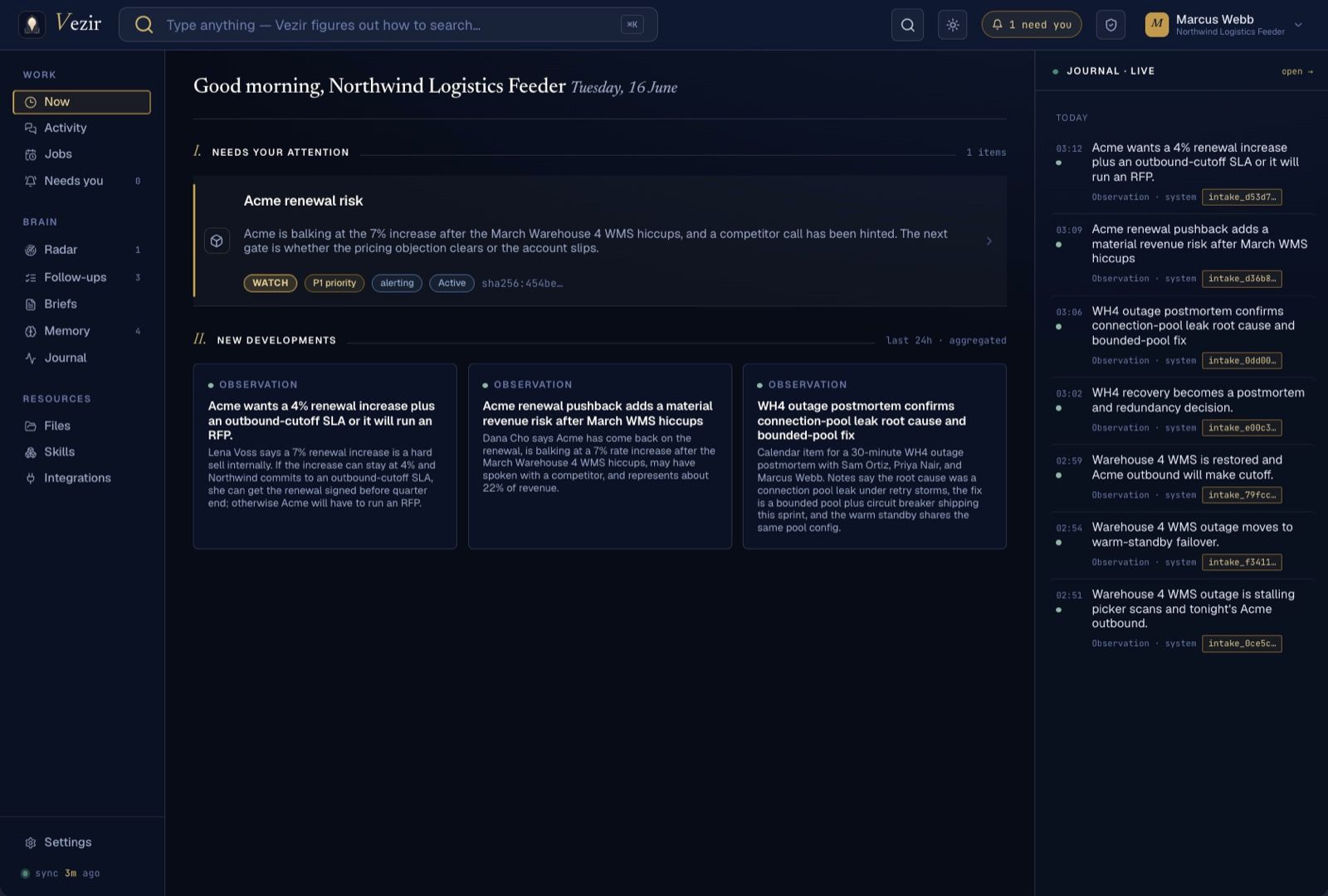Expand the Marcus Webb account dropdown chevron
The width and height of the screenshot is (1328, 896).
pyautogui.click(x=1299, y=25)
